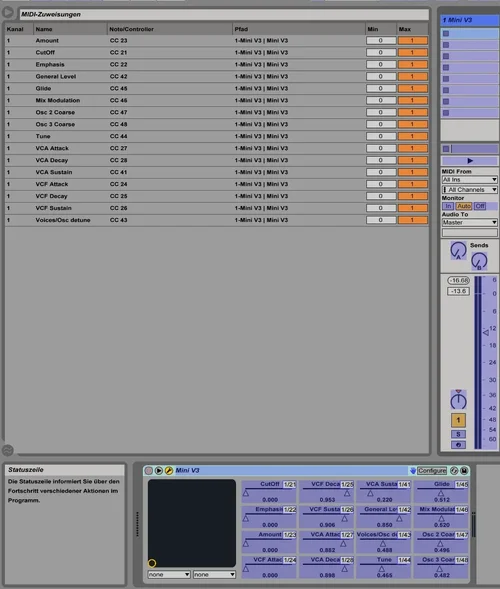Set Monitor to In
This screenshot has width=500, height=589.
click(448, 206)
